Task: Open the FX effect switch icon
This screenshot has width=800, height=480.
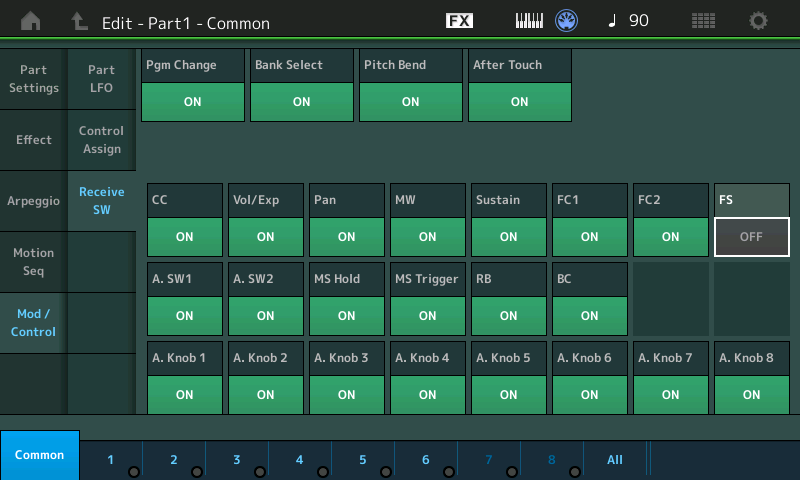Action: (x=459, y=21)
